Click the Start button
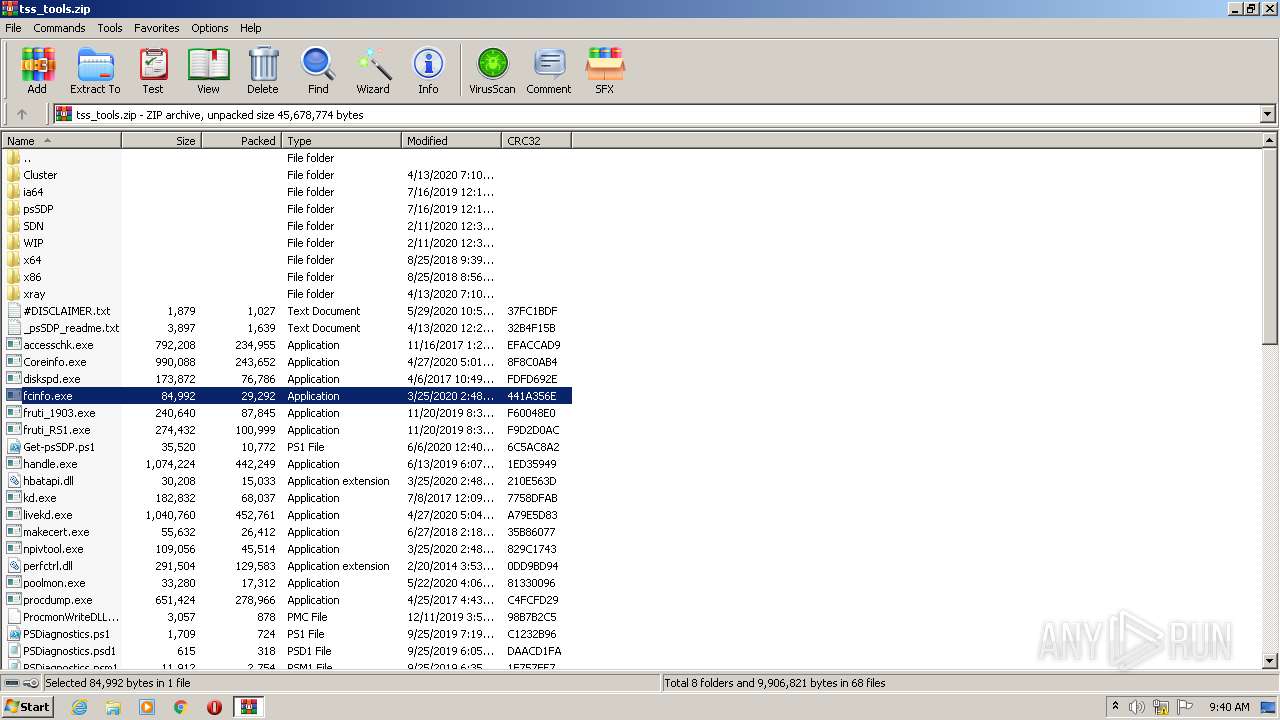Screen dimensions: 1280x720 (x=28, y=707)
